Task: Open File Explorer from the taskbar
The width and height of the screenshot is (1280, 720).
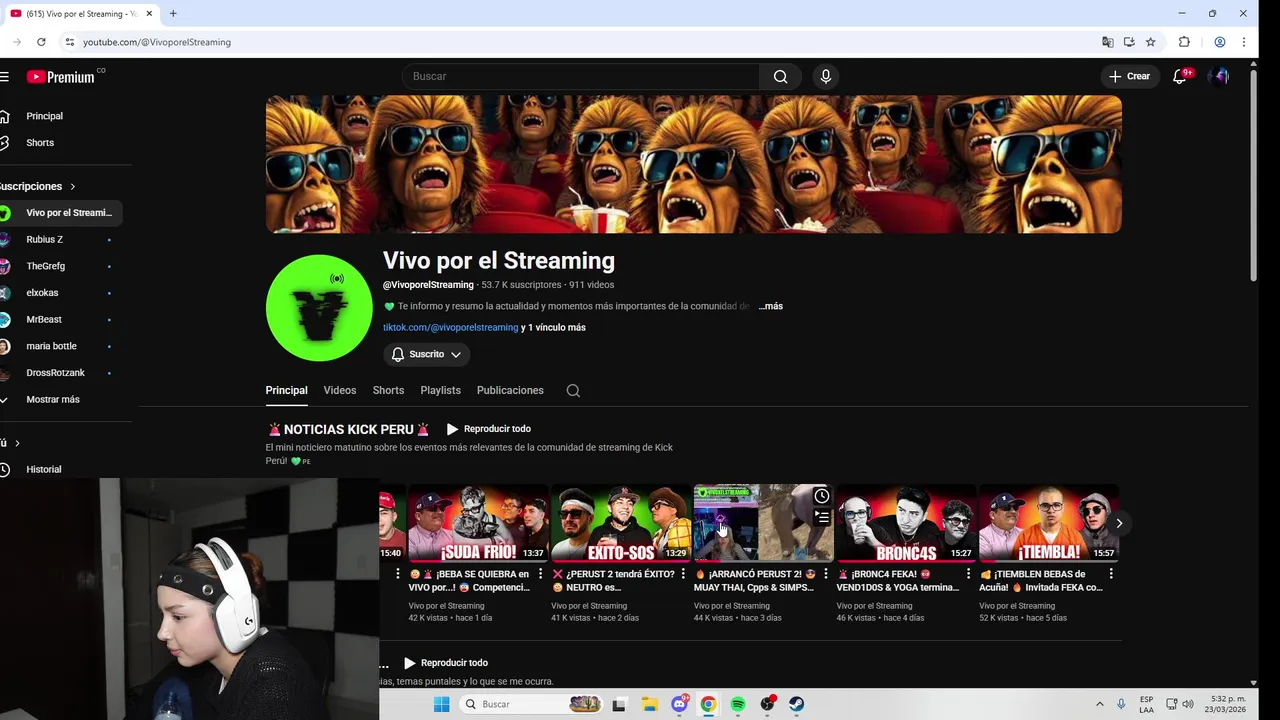Action: [x=648, y=704]
